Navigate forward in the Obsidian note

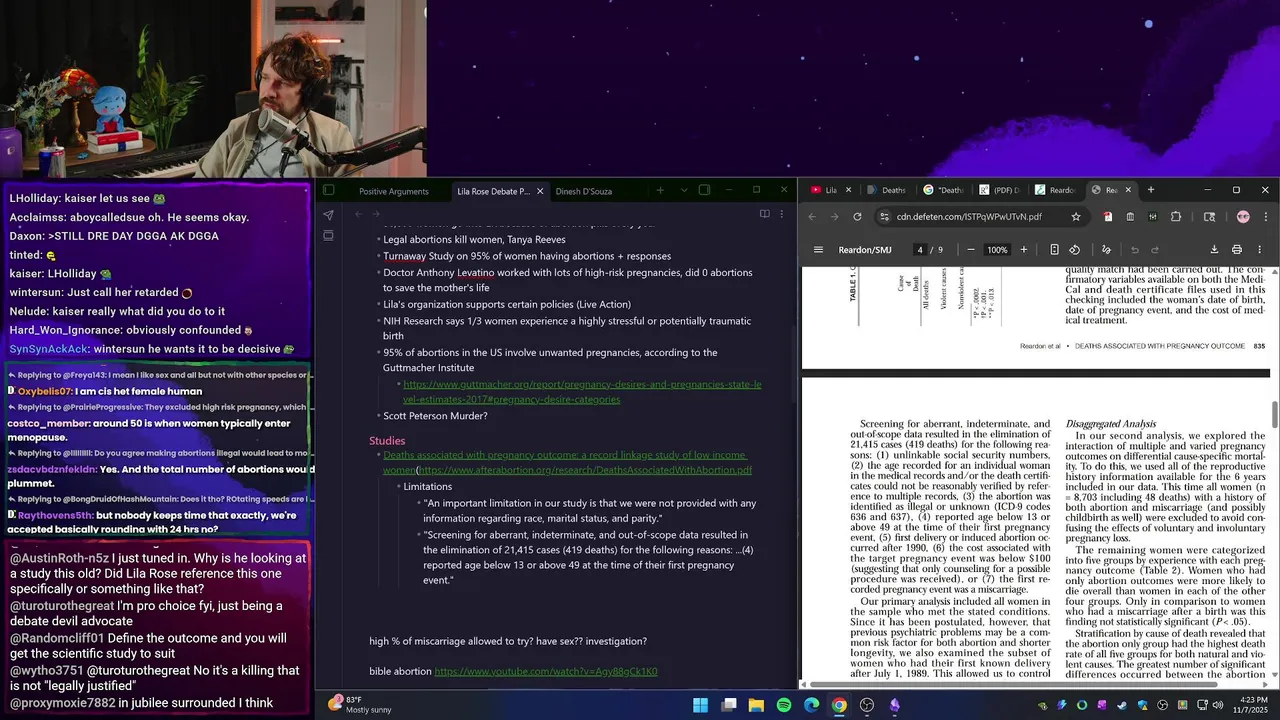[376, 214]
